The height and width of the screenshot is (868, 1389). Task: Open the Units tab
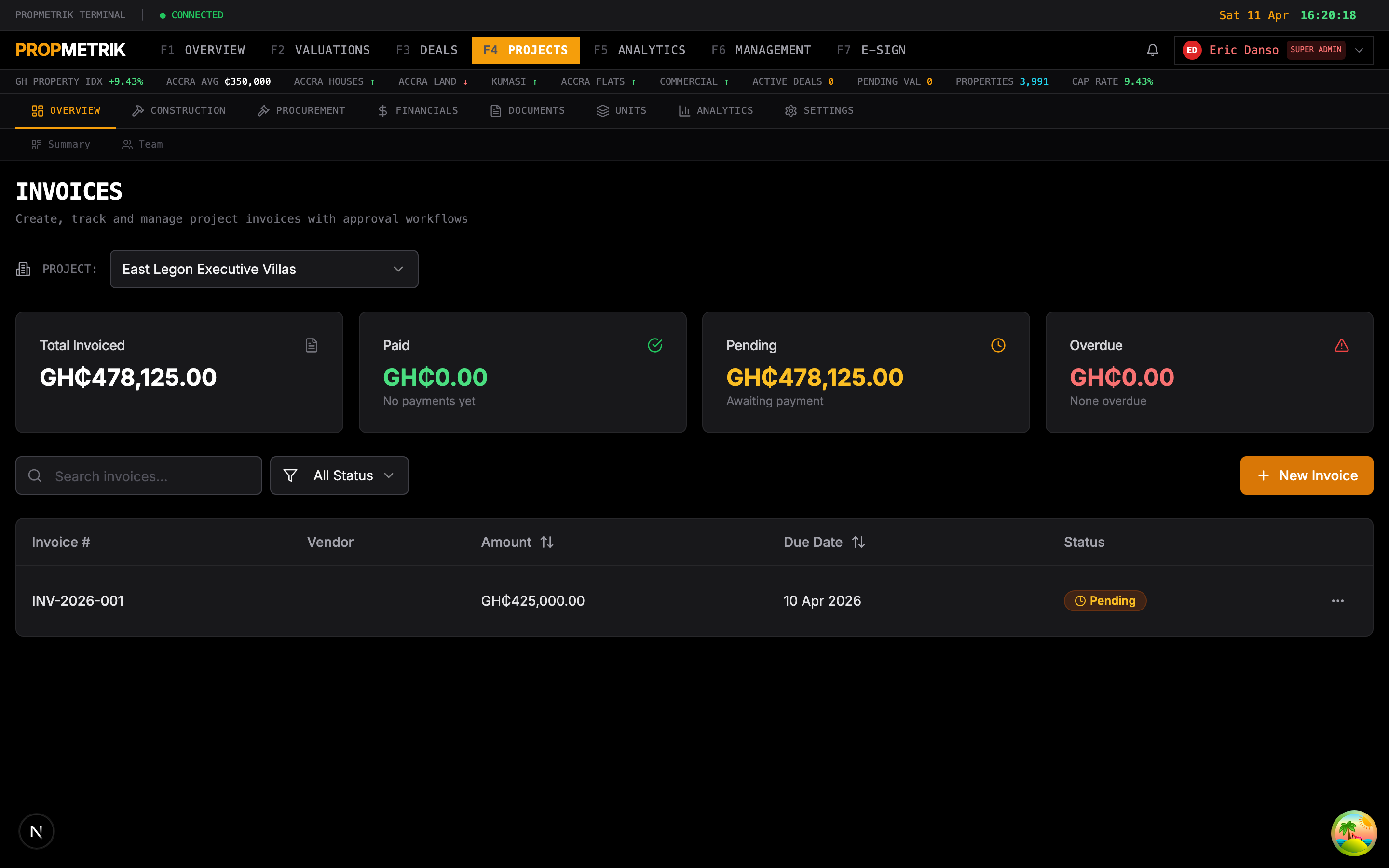[622, 110]
